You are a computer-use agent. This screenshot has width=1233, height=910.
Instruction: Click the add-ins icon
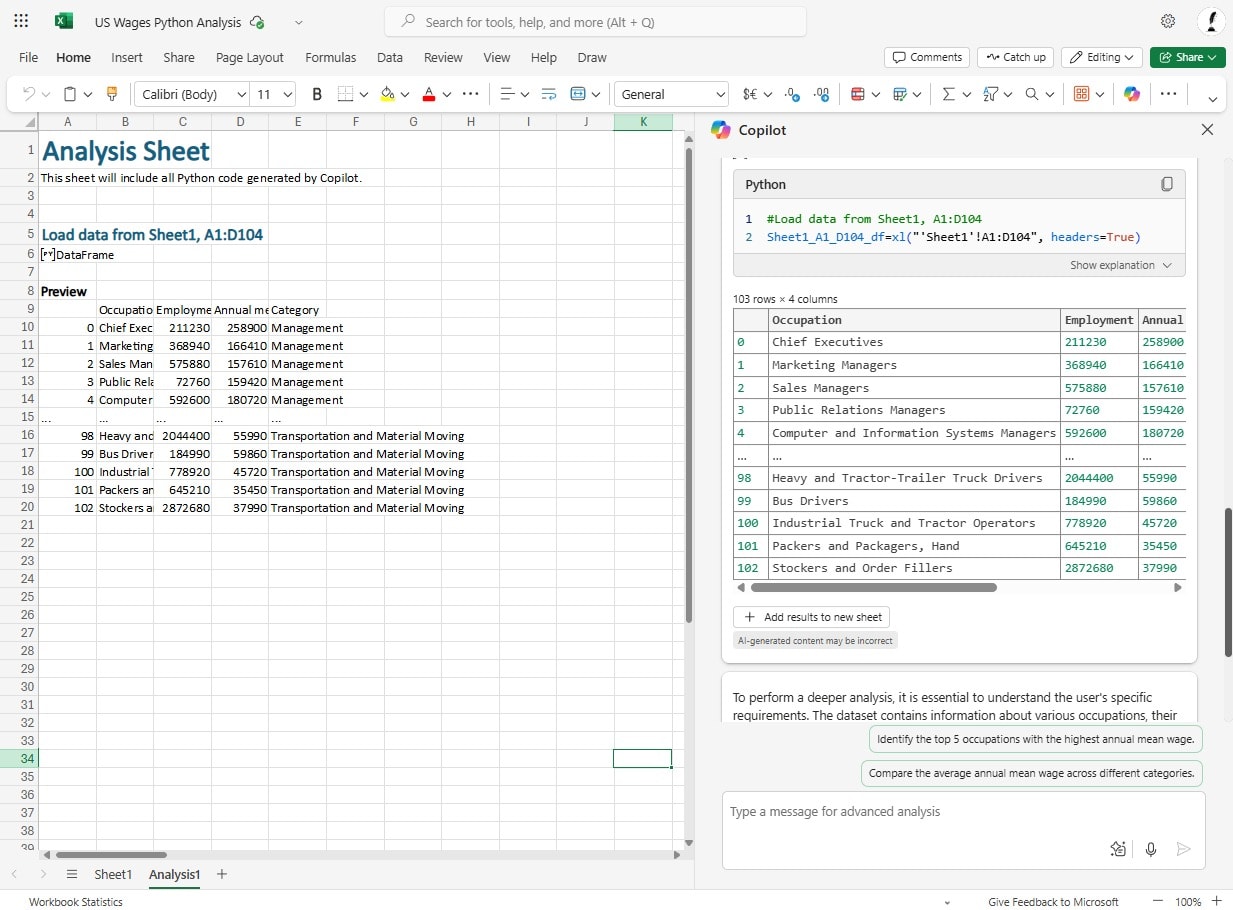coord(1081,94)
